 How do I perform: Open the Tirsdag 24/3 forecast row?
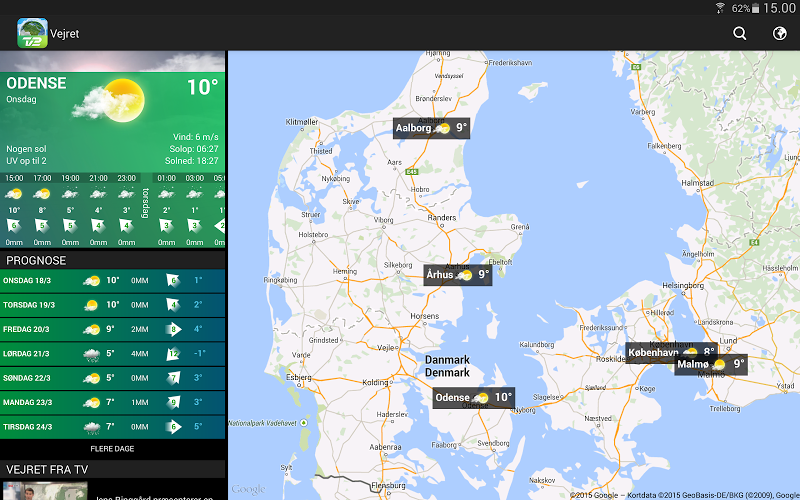tap(112, 427)
